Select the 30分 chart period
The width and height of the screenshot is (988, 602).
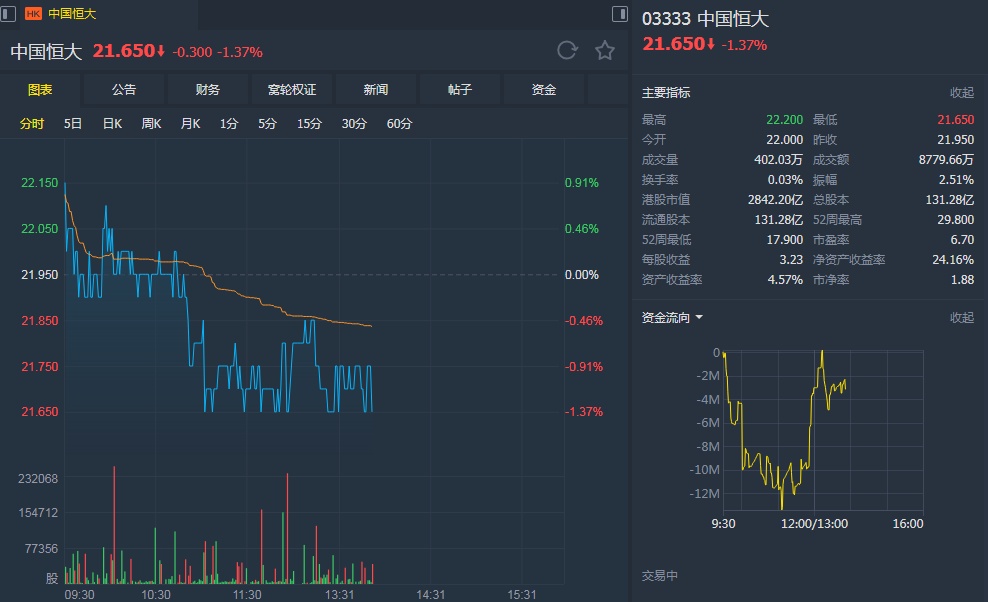tap(353, 124)
